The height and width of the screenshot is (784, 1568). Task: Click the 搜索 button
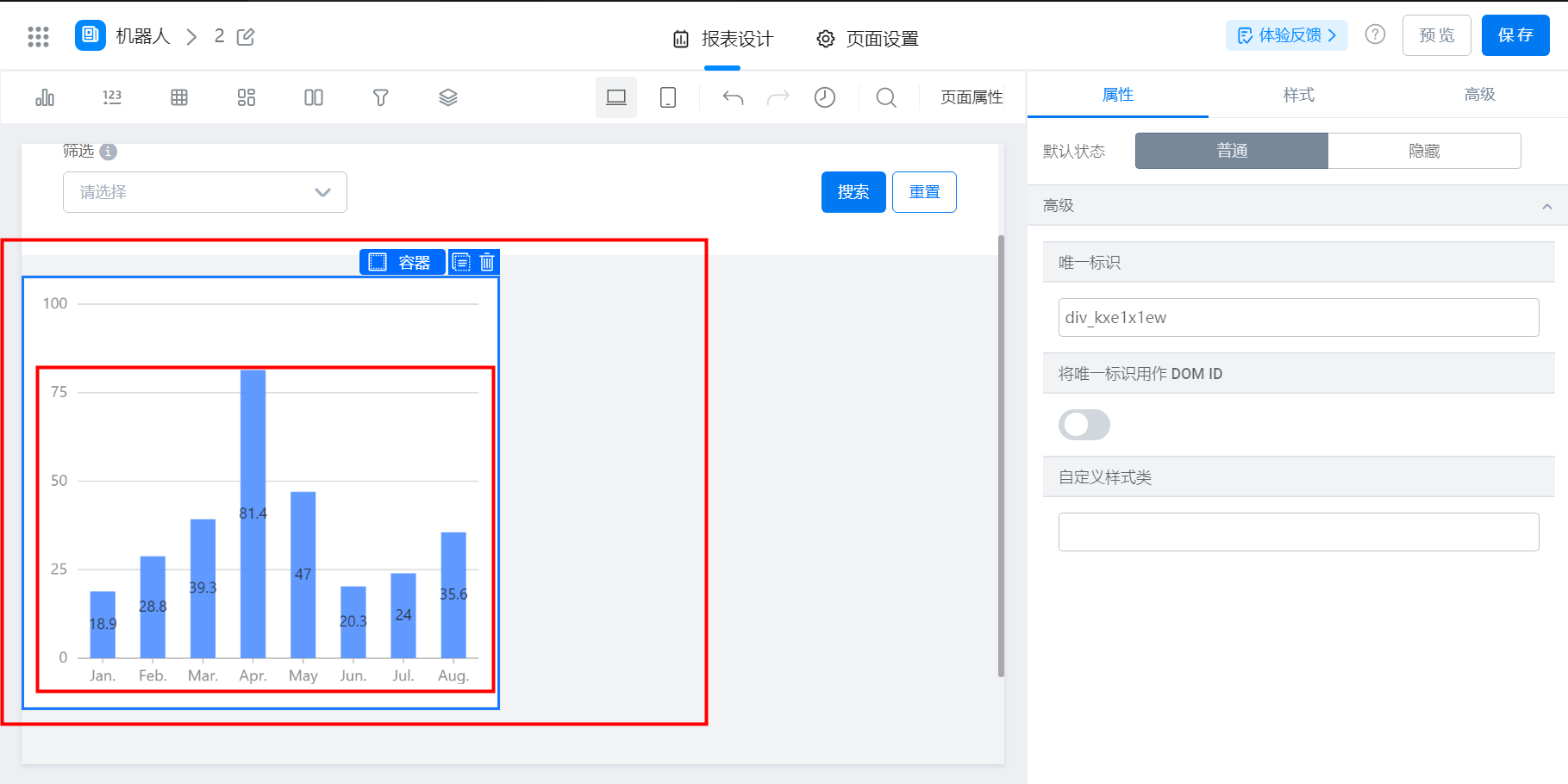(x=853, y=192)
